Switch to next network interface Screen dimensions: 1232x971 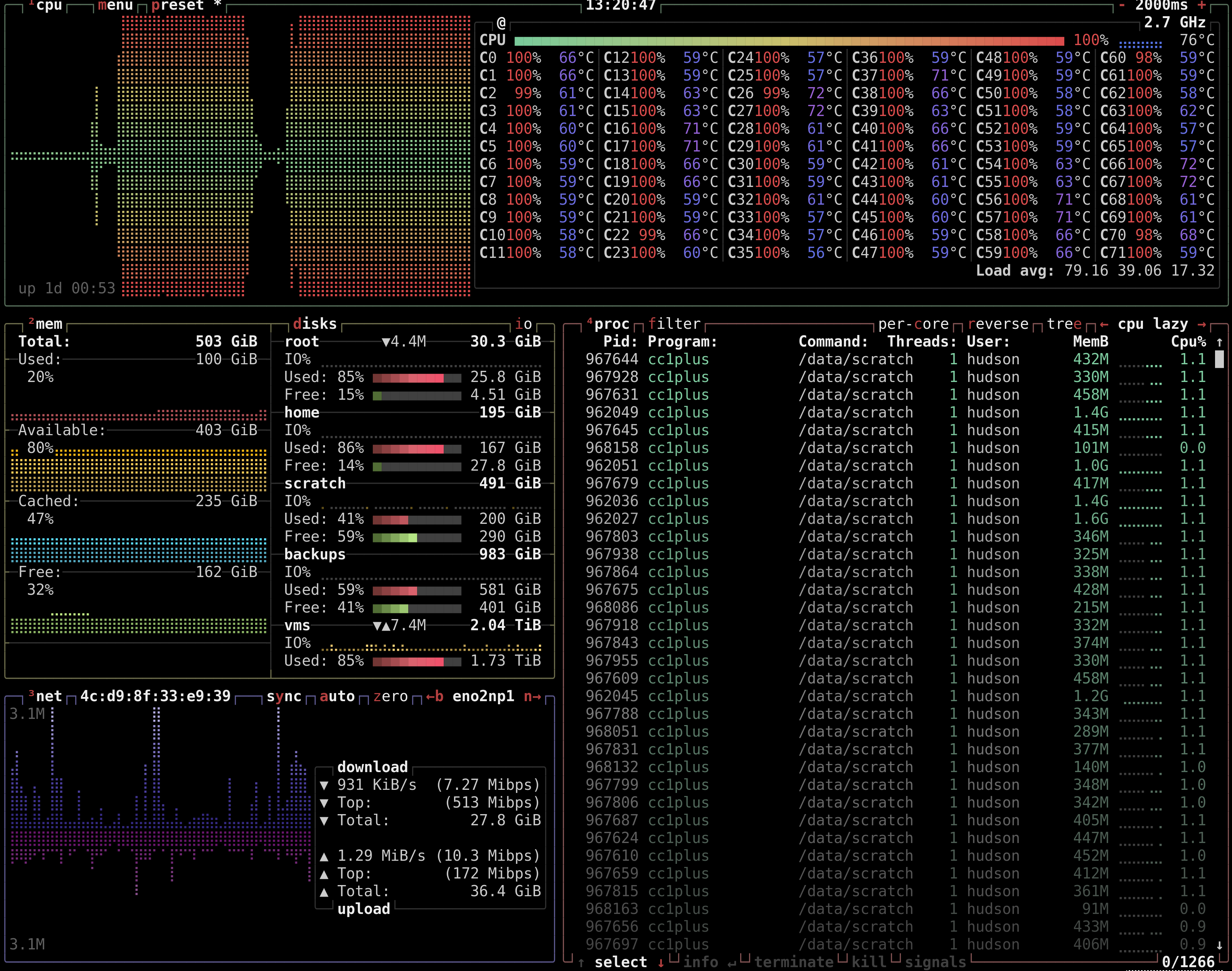pyautogui.click(x=532, y=697)
